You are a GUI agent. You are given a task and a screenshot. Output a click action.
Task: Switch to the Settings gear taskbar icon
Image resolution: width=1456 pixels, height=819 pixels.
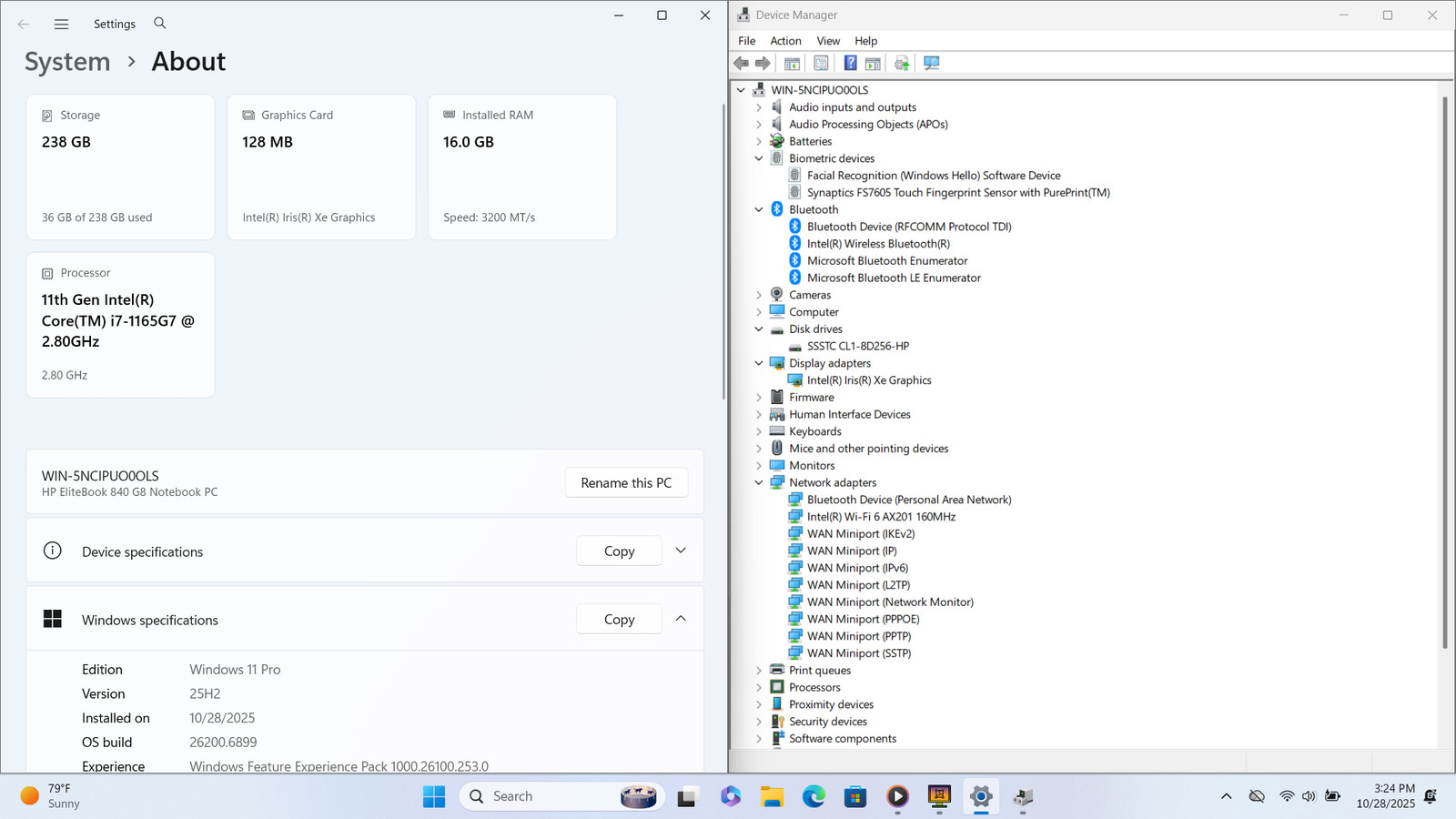(981, 796)
